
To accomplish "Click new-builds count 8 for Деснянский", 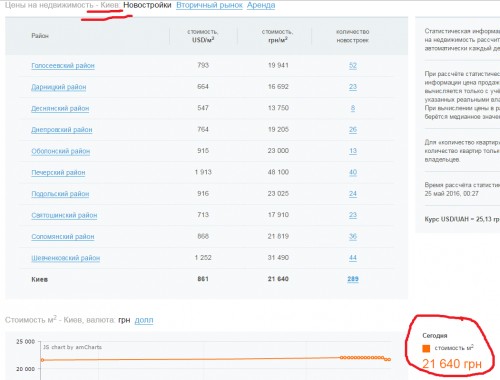I will [x=353, y=108].
